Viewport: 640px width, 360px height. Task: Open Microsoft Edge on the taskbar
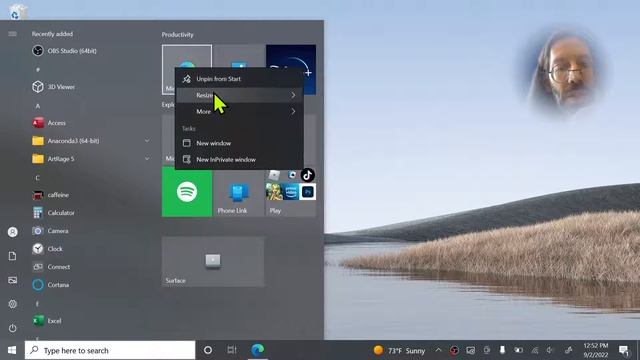click(x=257, y=350)
